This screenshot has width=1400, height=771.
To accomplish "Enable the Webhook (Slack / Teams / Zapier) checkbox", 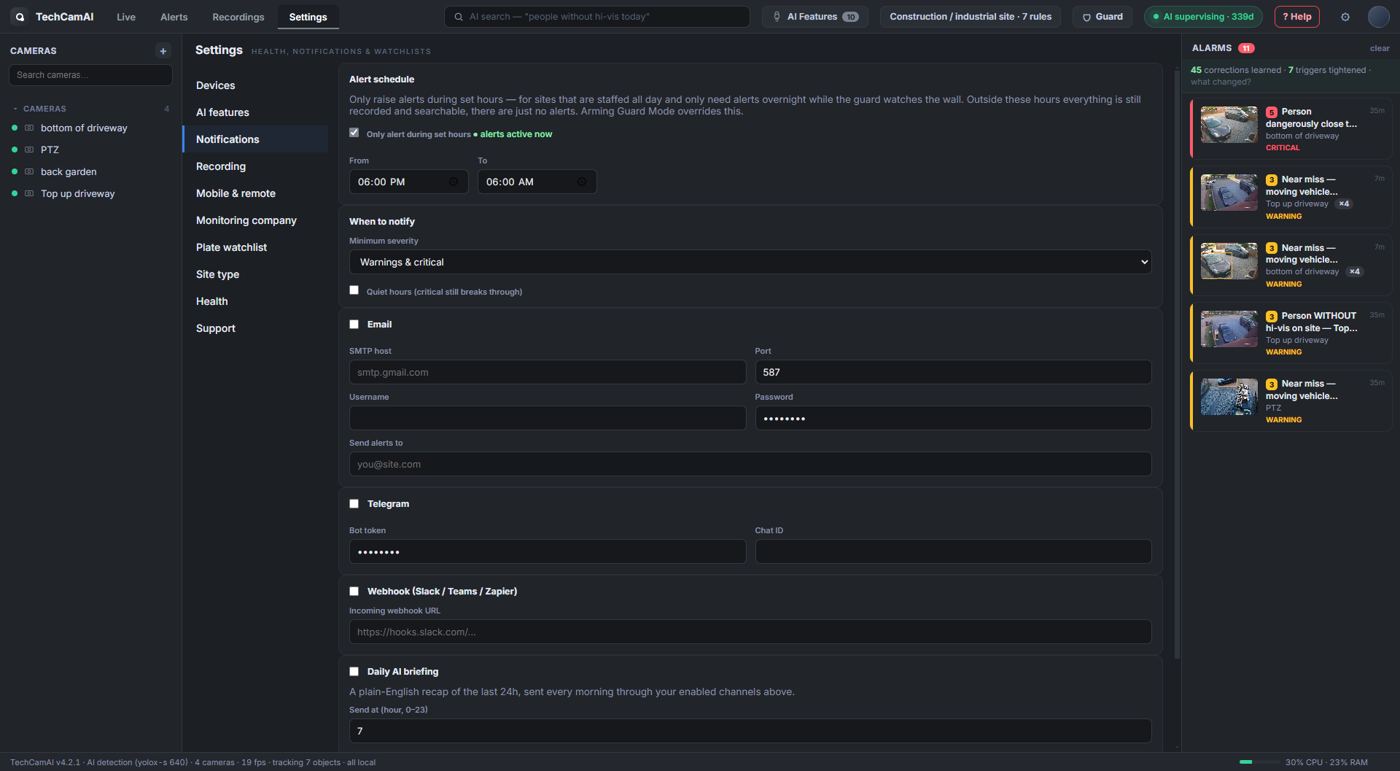I will pos(354,591).
